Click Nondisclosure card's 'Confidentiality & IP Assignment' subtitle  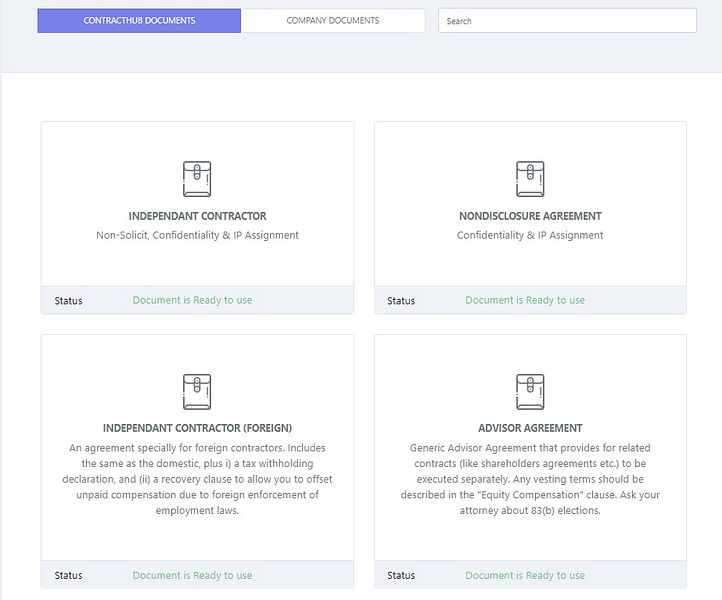tap(530, 235)
